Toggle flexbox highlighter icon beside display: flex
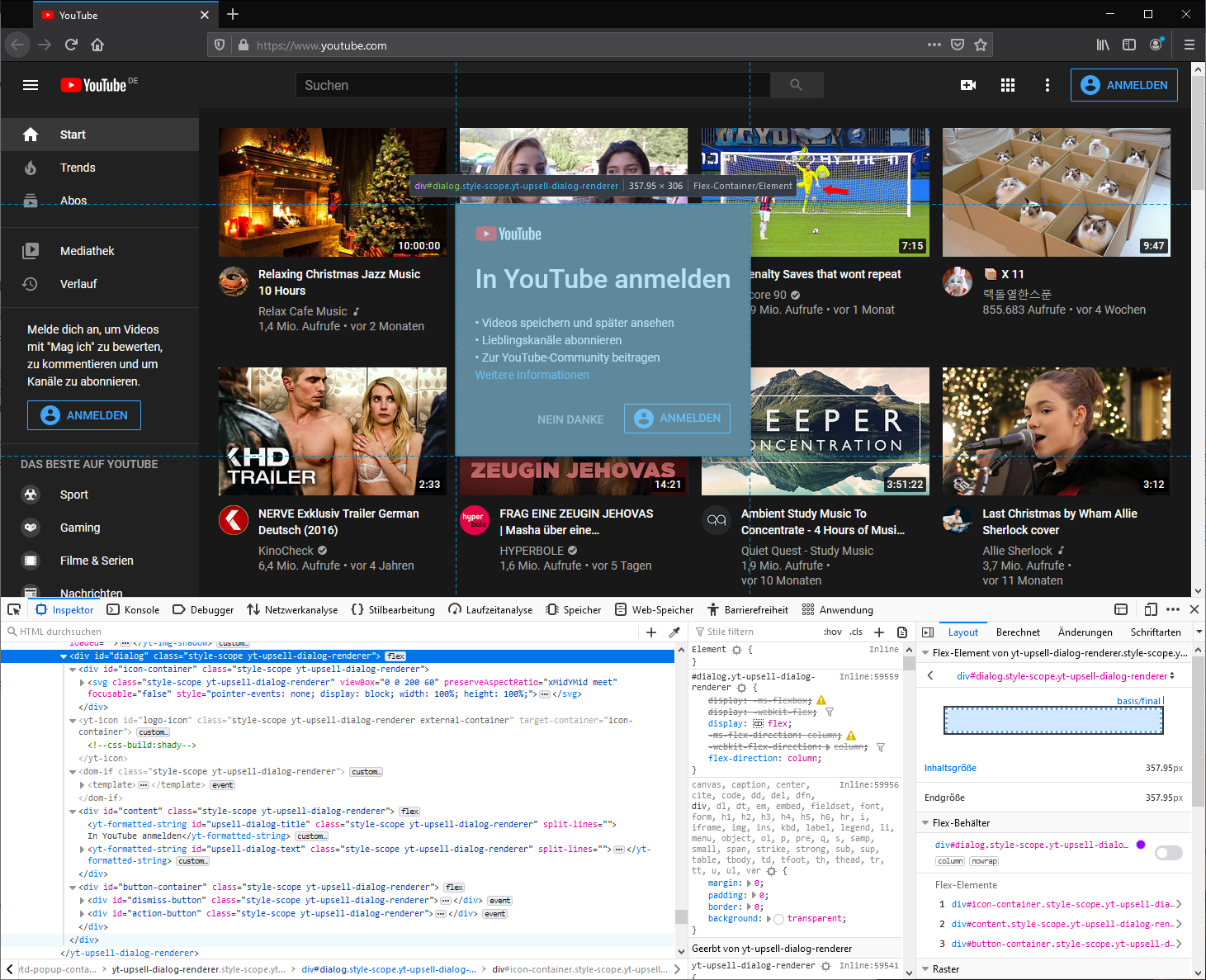This screenshot has width=1206, height=980. (758, 723)
